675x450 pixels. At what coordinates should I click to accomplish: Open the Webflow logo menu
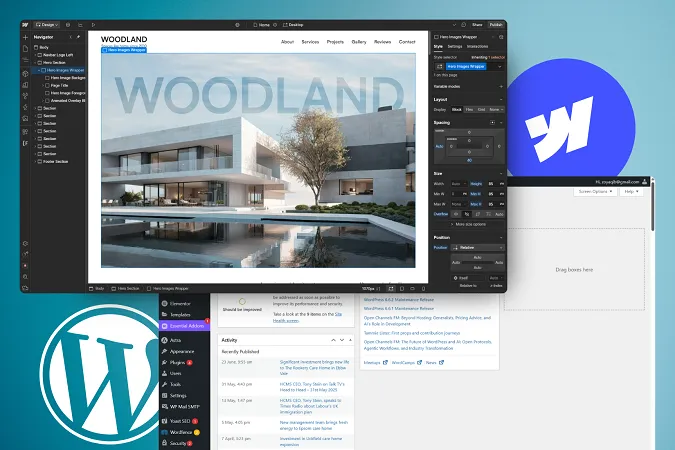[25, 25]
